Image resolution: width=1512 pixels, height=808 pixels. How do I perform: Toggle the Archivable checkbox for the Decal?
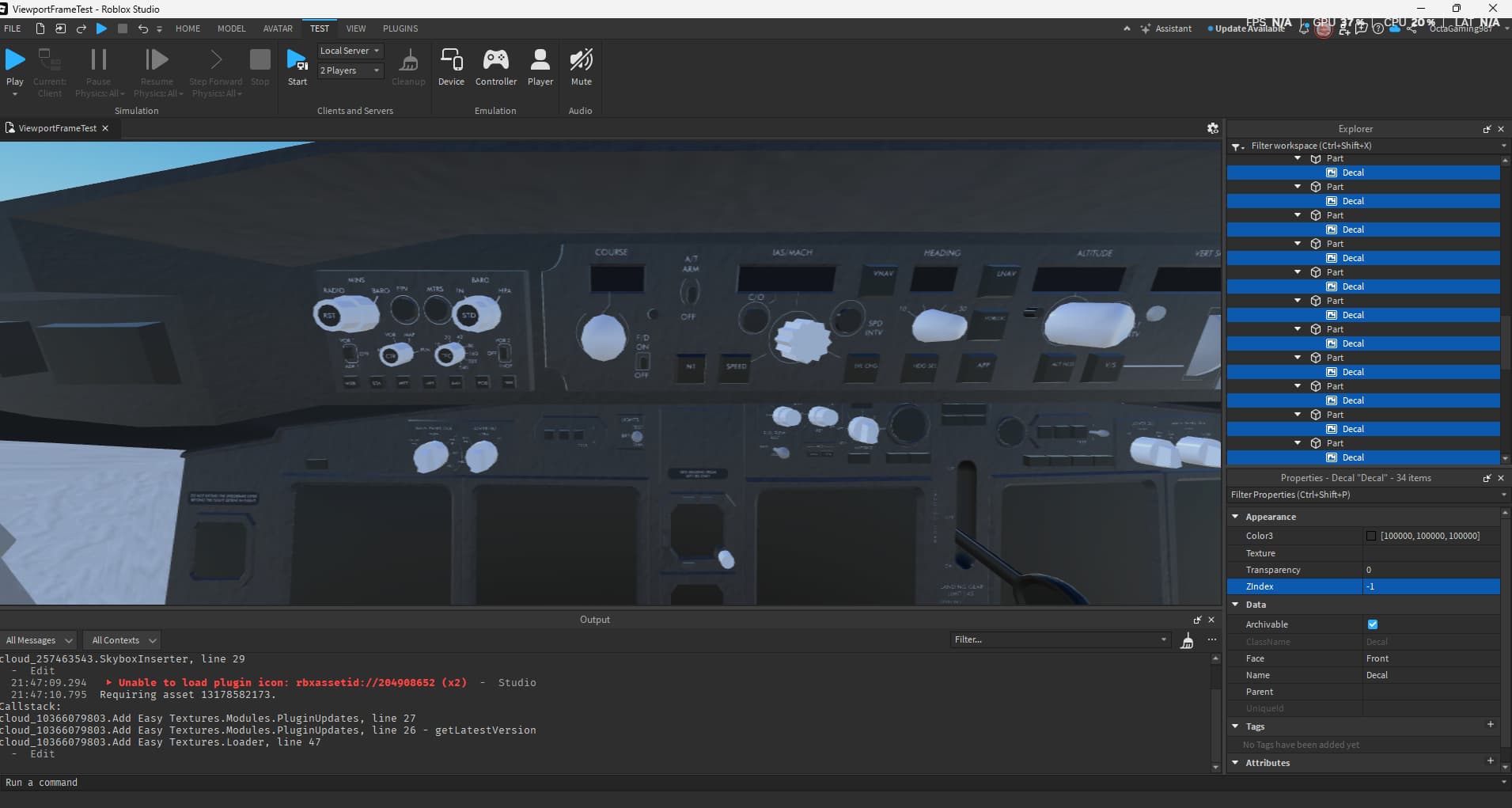click(x=1373, y=624)
